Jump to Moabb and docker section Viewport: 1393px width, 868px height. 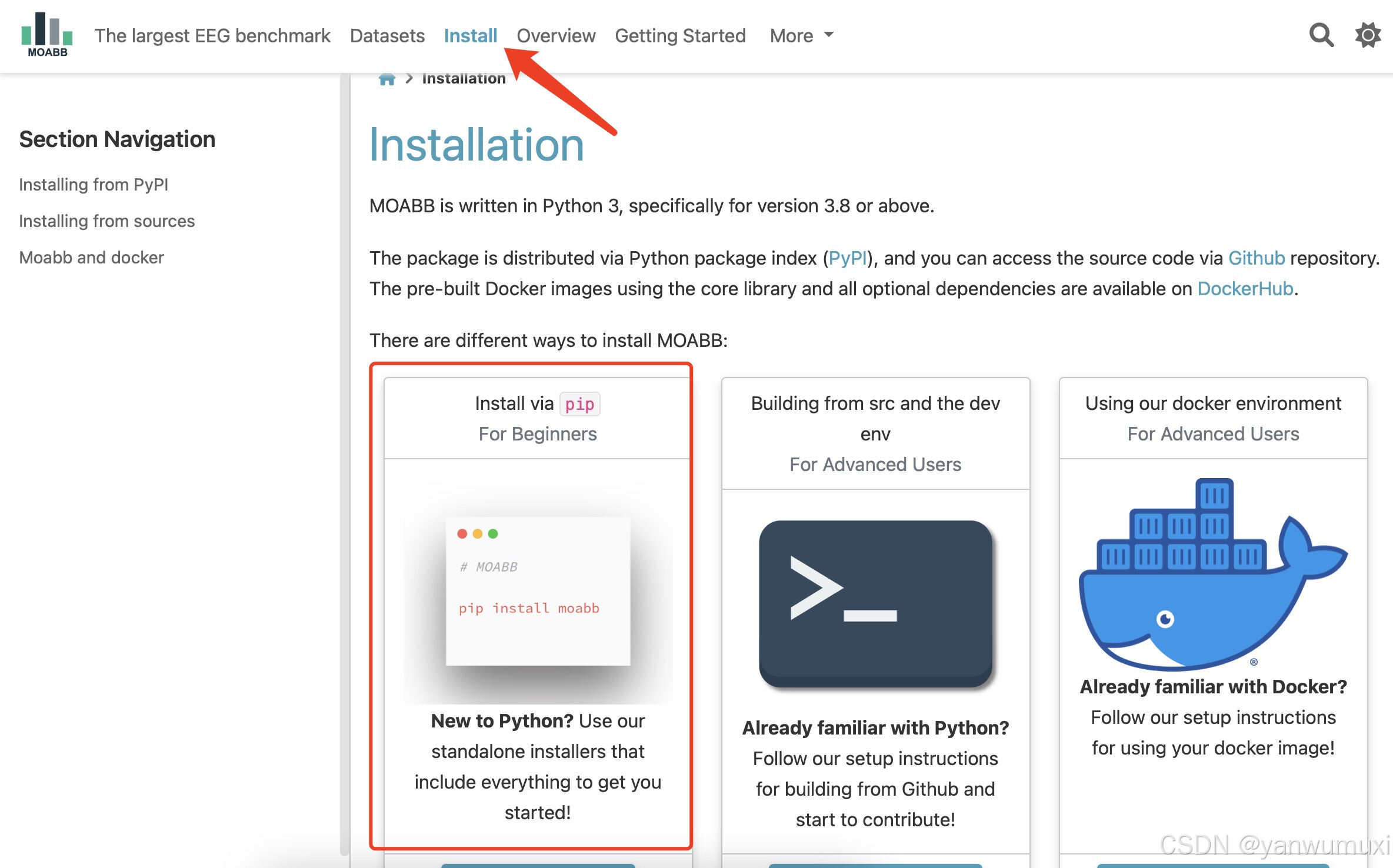coord(91,258)
